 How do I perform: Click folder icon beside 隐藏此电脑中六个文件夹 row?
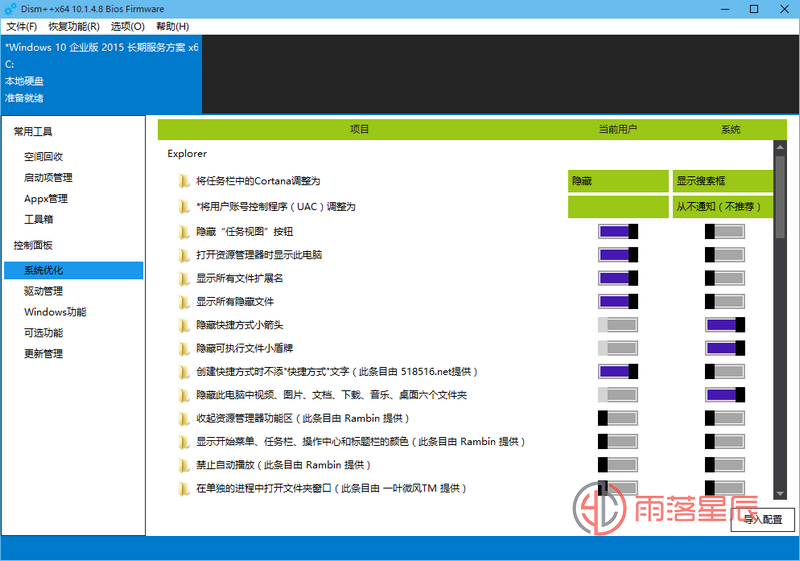[184, 395]
